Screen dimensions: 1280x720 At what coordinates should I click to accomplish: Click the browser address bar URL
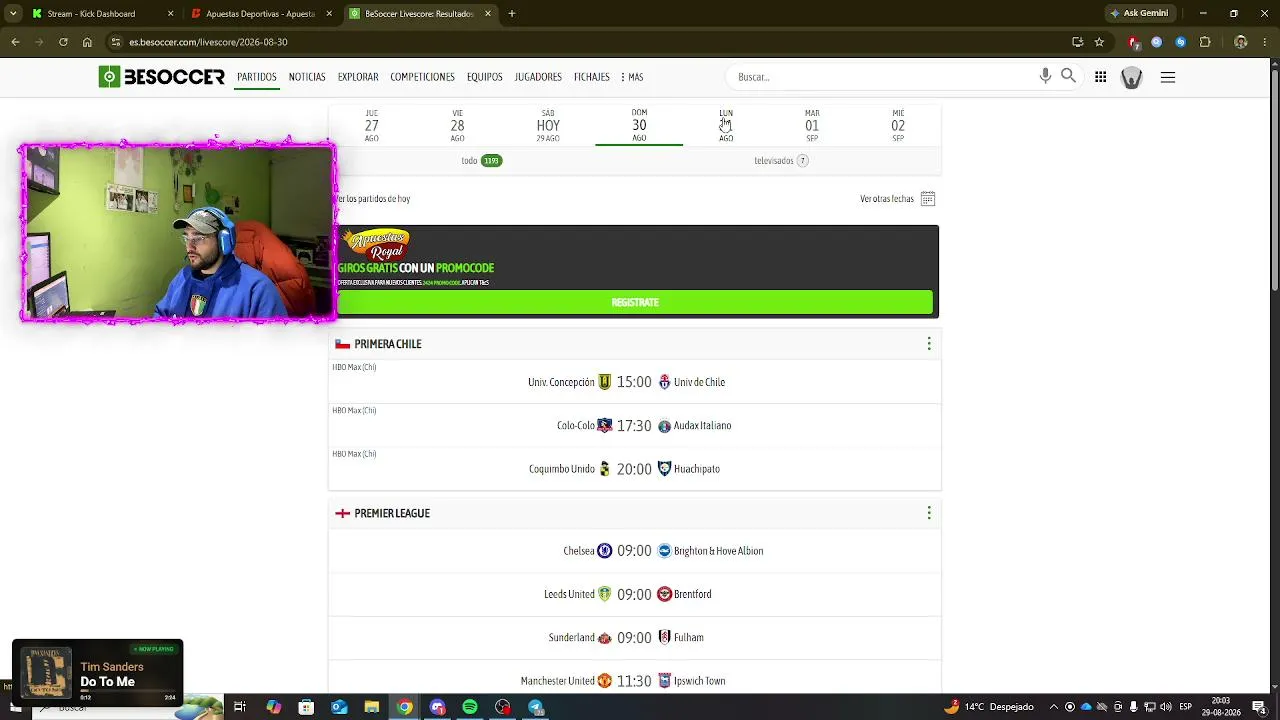(x=208, y=42)
